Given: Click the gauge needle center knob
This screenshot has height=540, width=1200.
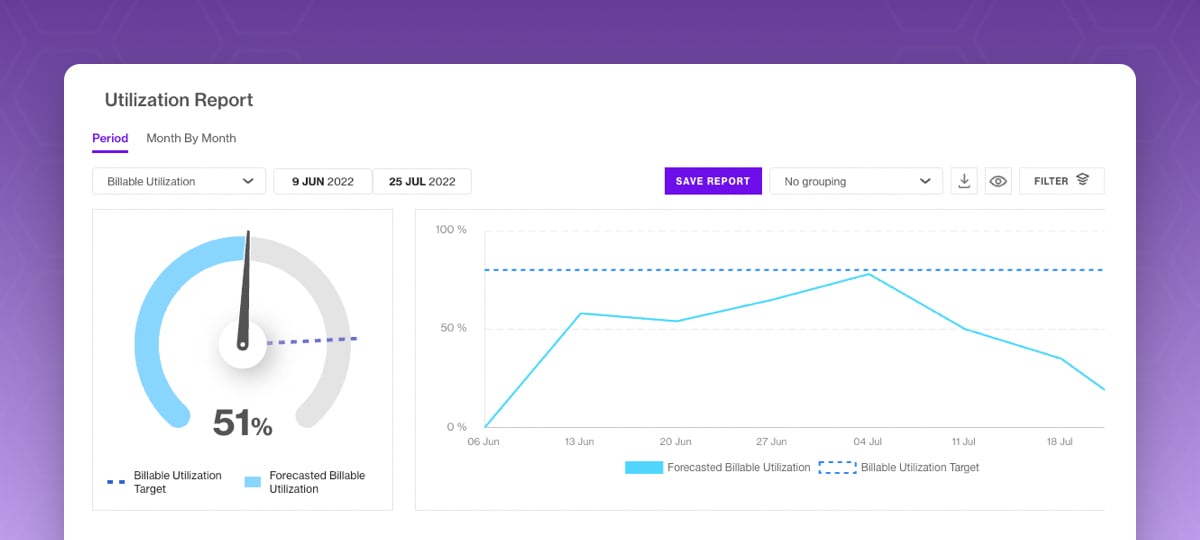Looking at the screenshot, I should tap(242, 345).
